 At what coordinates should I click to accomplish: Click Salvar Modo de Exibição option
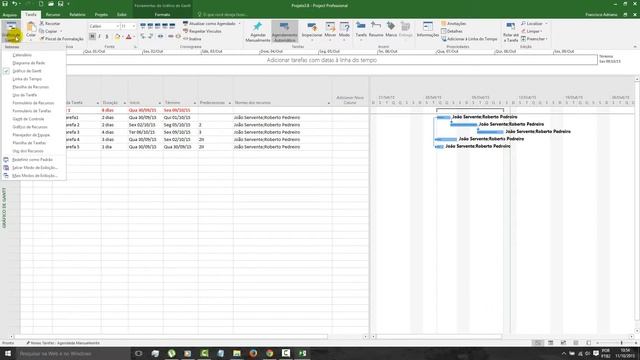pos(35,167)
